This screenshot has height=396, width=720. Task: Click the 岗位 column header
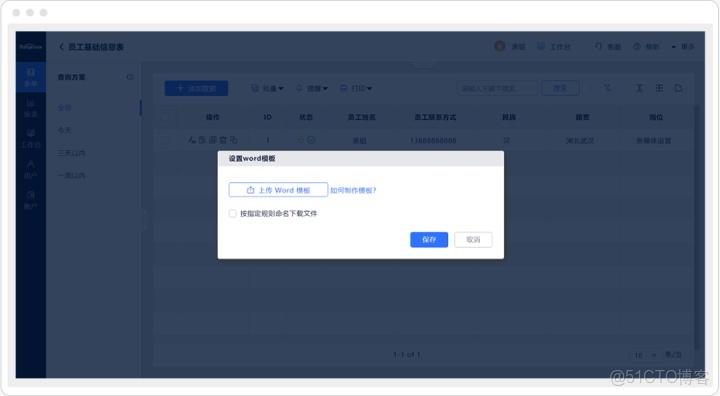click(656, 117)
